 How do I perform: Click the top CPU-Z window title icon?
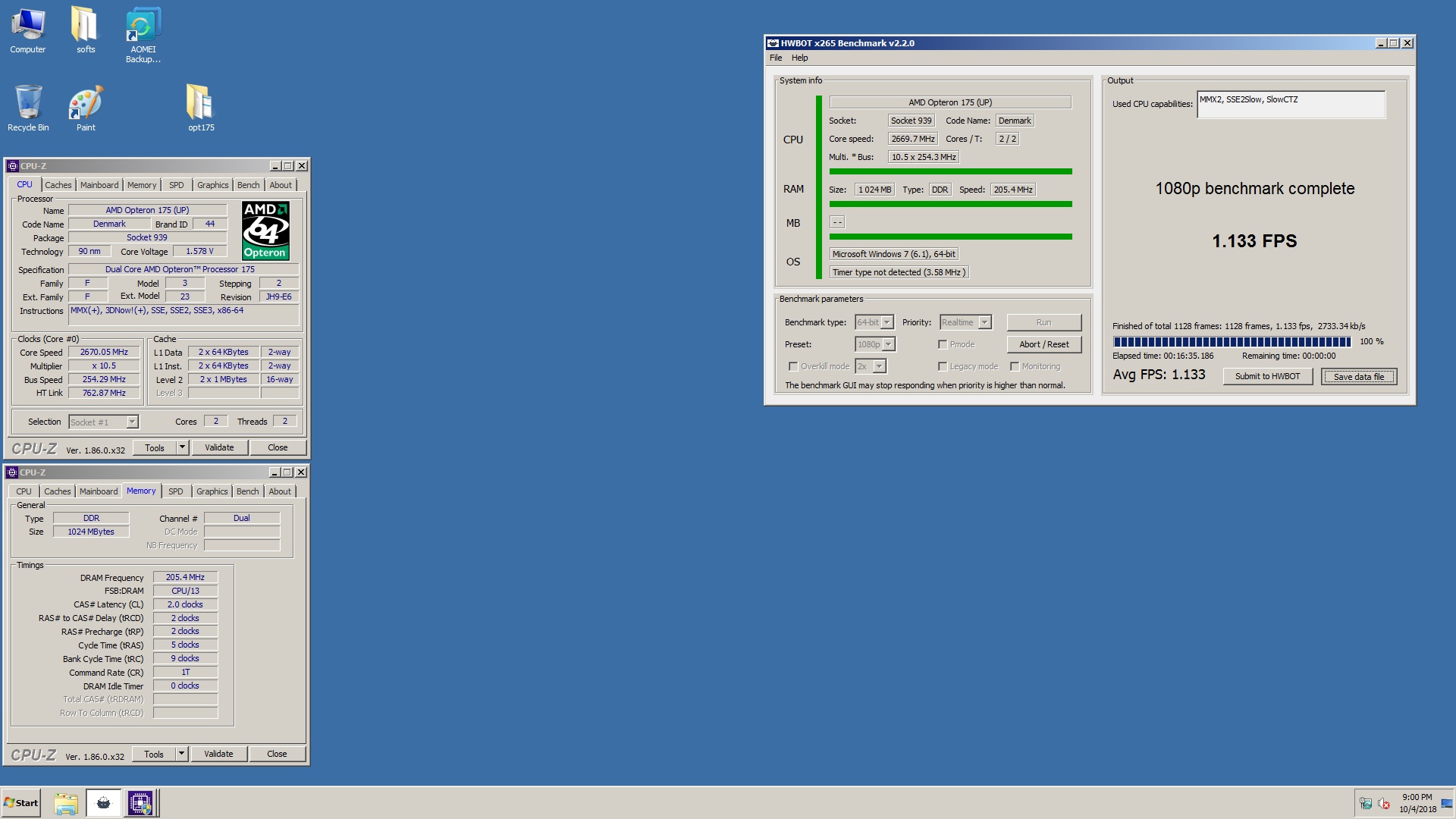12,166
